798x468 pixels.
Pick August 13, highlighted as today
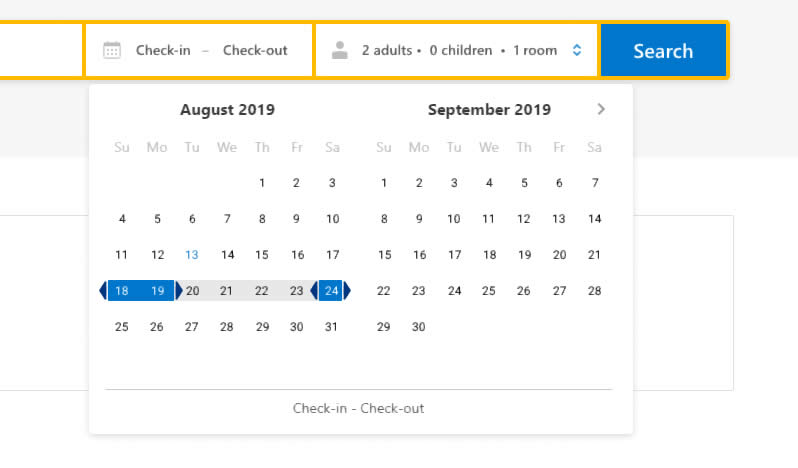pos(192,255)
